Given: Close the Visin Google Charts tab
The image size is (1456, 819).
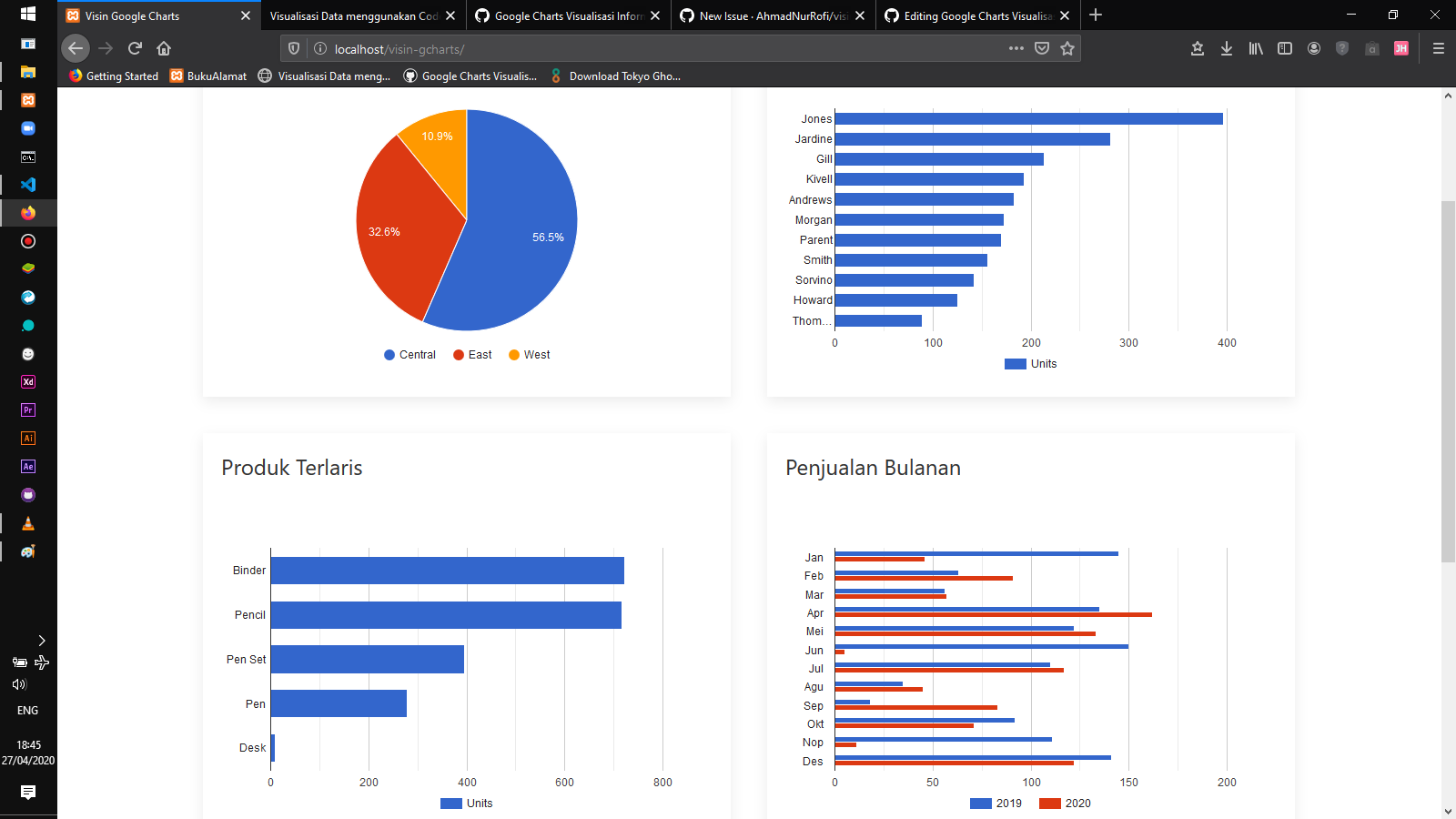Looking at the screenshot, I should click(245, 15).
